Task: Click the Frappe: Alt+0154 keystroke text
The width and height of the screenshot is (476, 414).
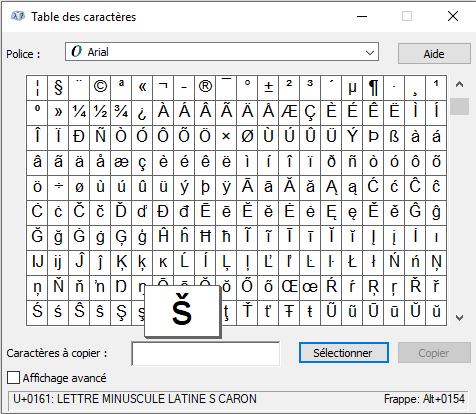Action: (424, 399)
